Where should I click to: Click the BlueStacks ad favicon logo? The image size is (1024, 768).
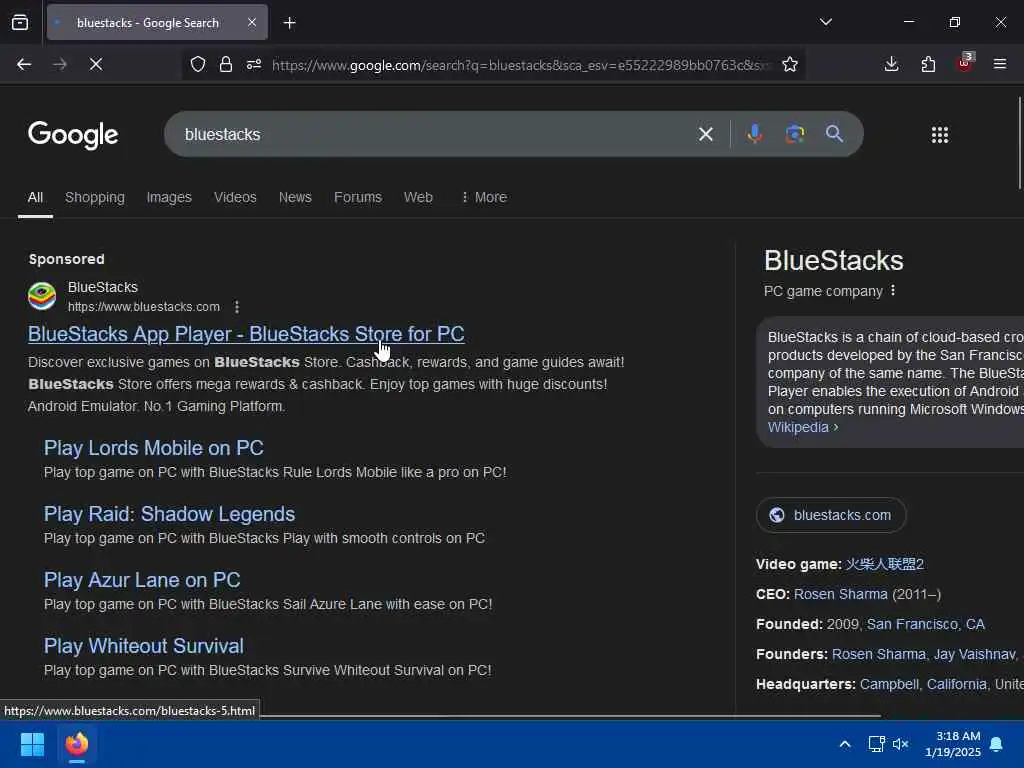[x=42, y=296]
